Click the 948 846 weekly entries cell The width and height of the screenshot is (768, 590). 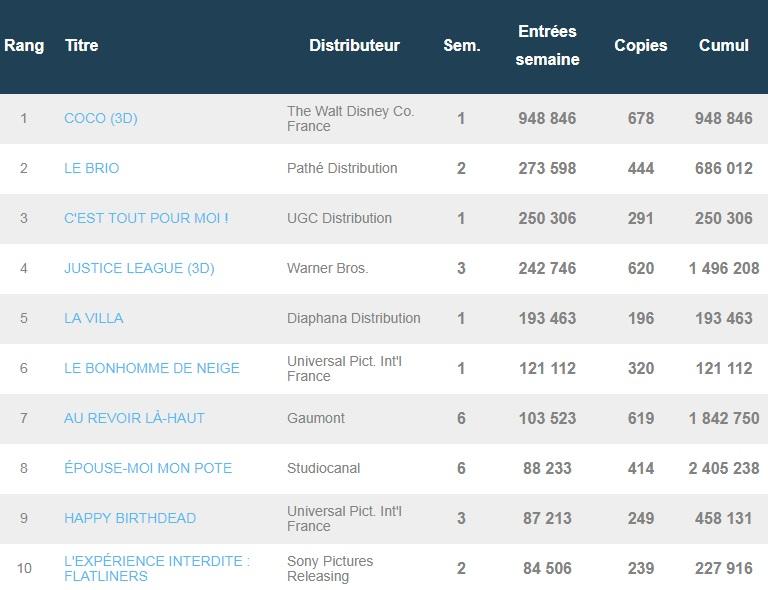547,118
